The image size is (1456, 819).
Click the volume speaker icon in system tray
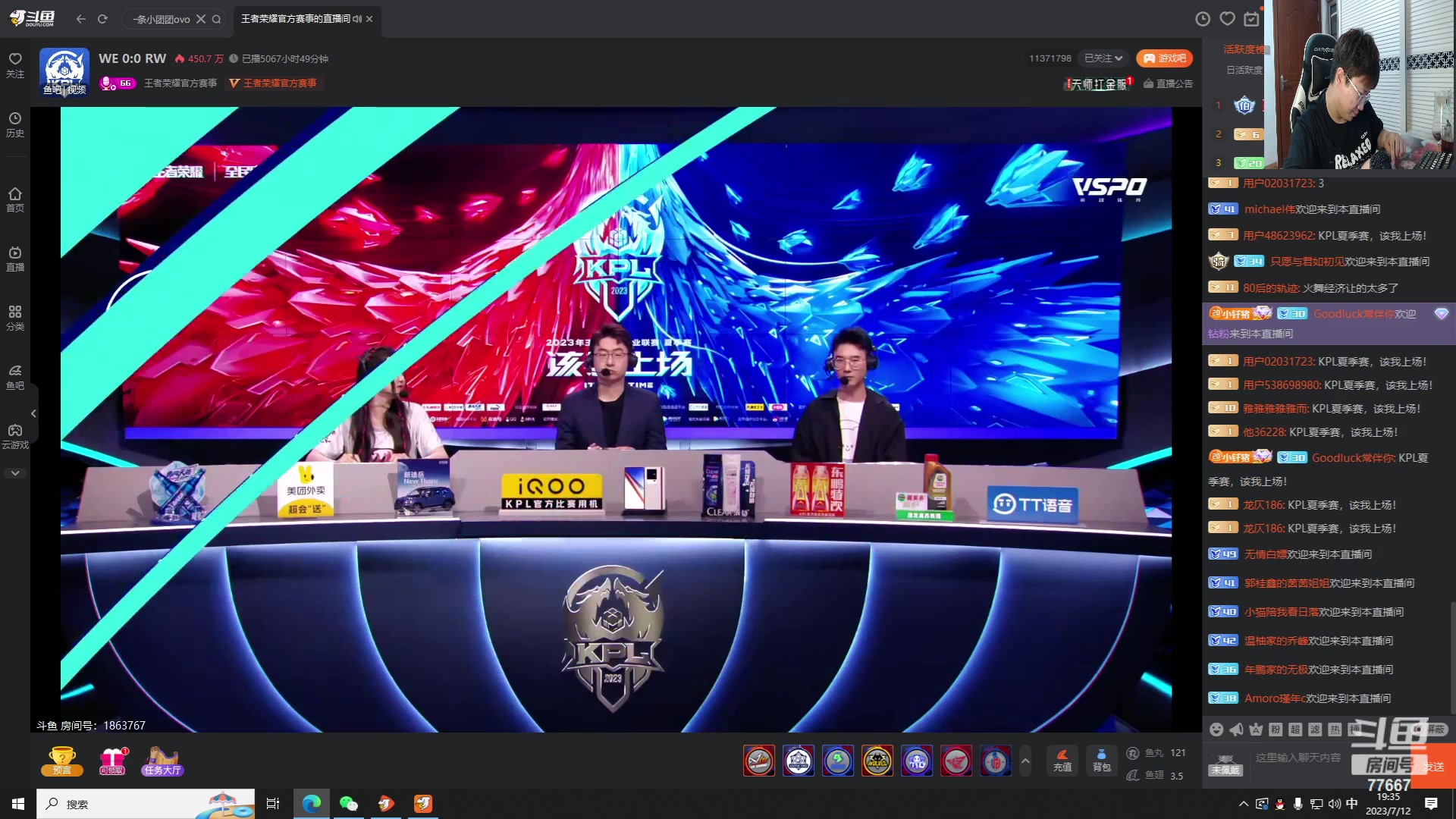(1335, 804)
